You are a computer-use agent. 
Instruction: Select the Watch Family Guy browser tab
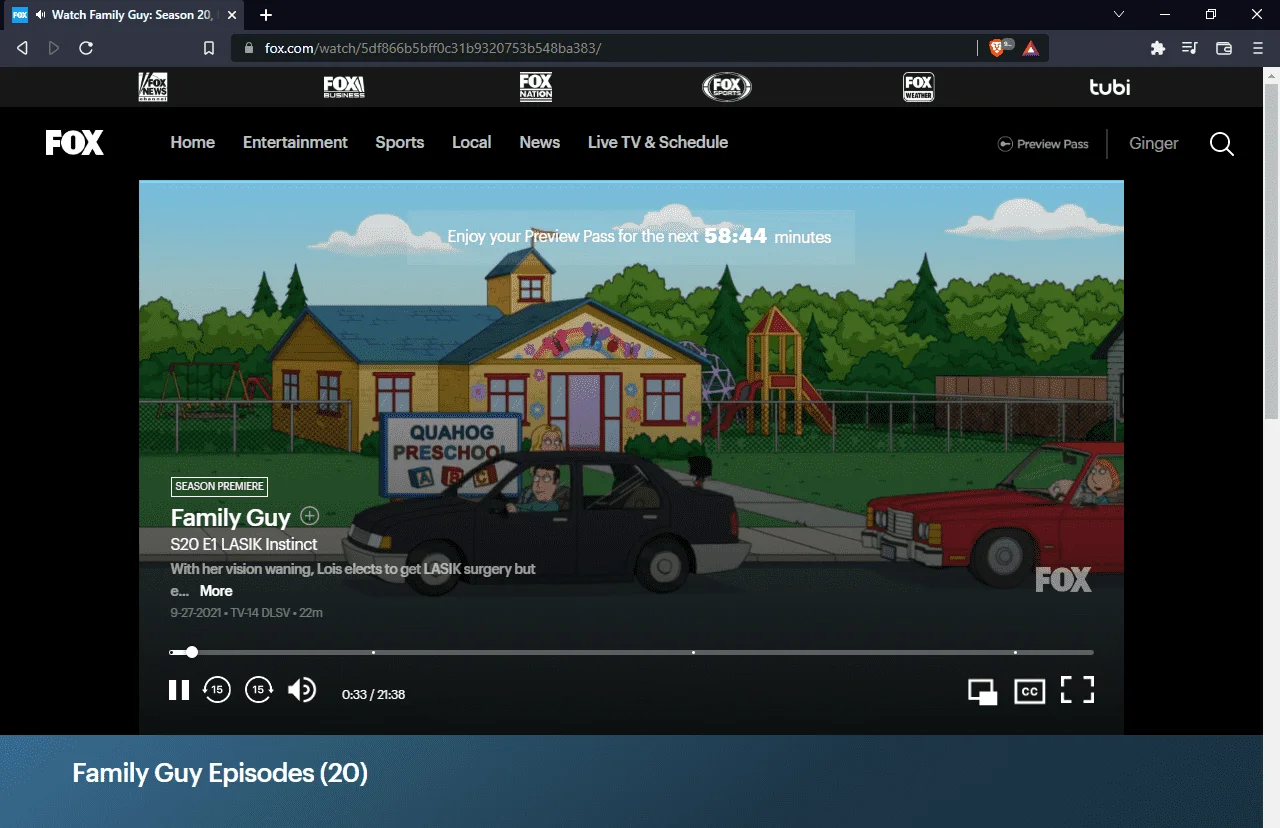click(125, 15)
